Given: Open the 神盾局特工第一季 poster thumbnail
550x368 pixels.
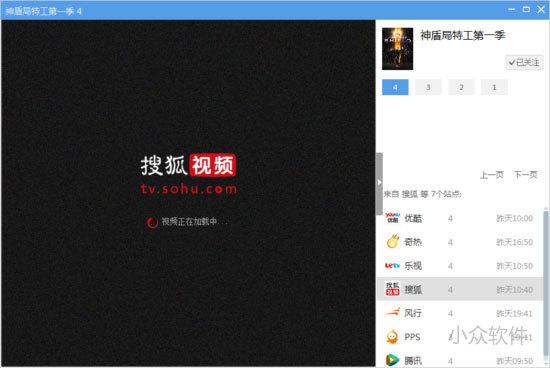Looking at the screenshot, I should point(397,49).
